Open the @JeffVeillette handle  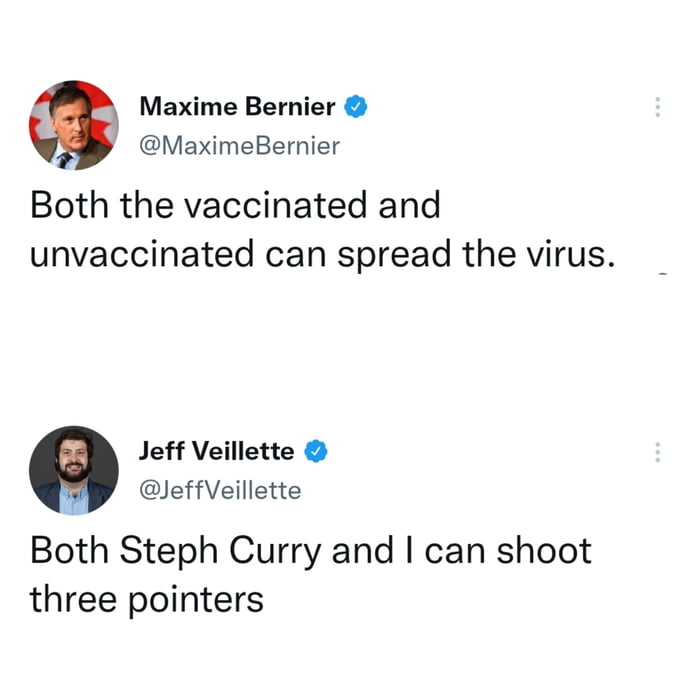219,490
